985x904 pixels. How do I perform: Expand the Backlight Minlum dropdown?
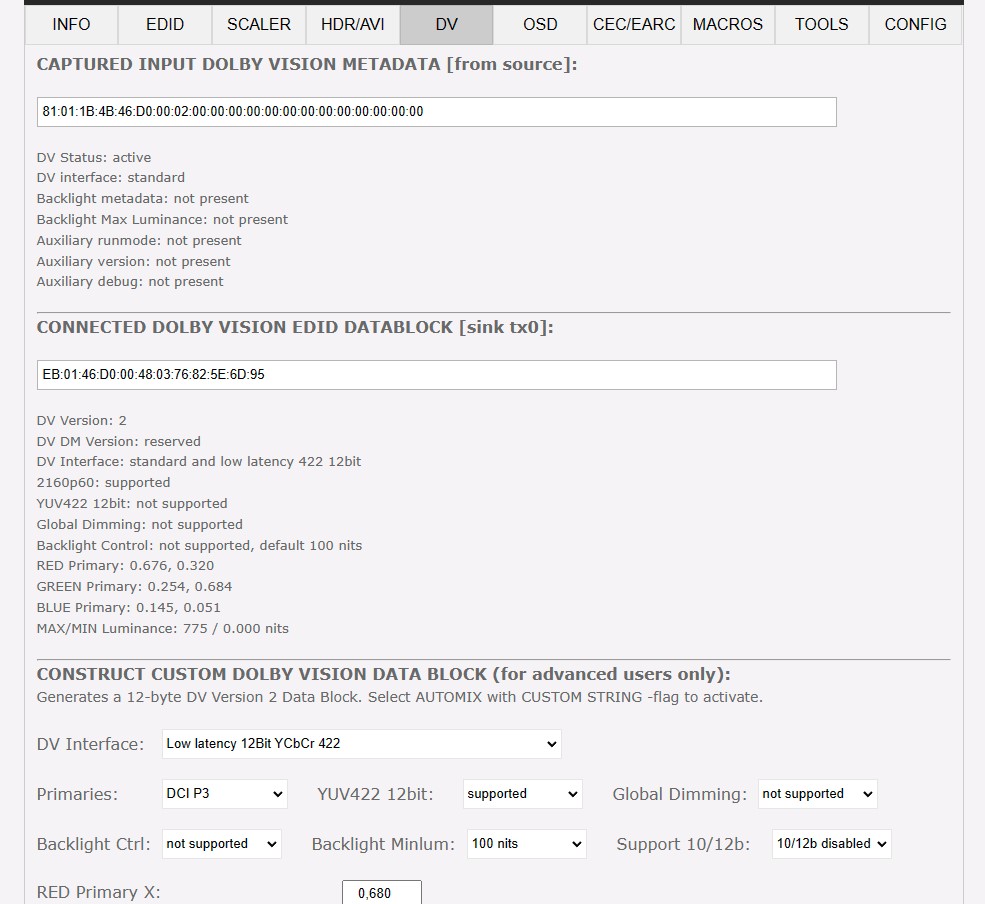click(526, 844)
